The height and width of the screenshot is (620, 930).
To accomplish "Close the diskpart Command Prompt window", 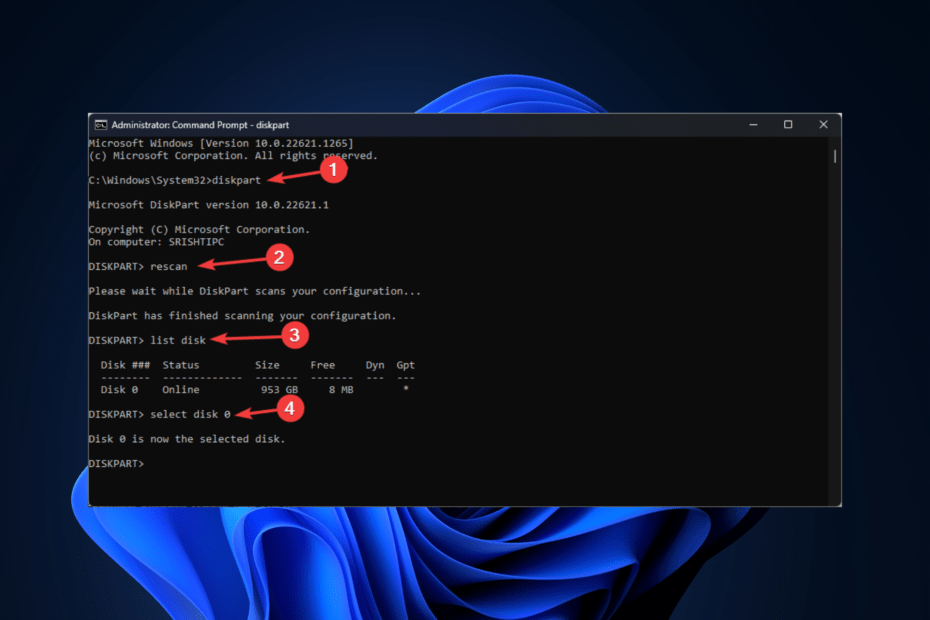I will pyautogui.click(x=823, y=125).
